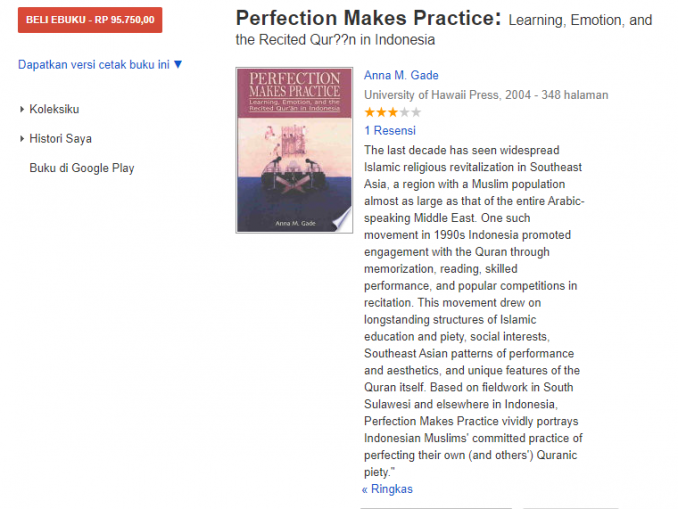Click the book description paragraph text
This screenshot has height=509, width=678.
tap(474, 311)
